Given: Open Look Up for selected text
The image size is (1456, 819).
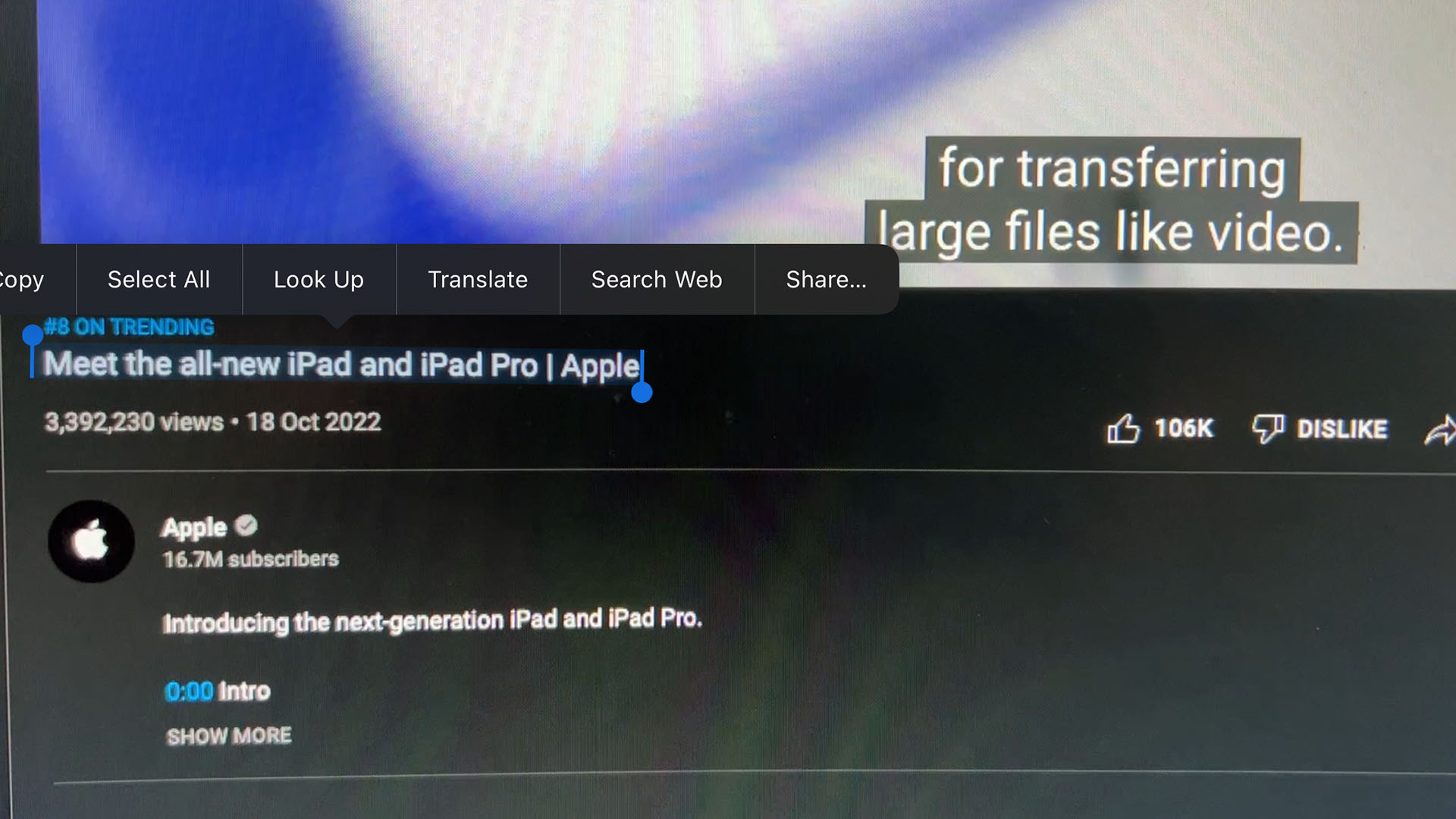Looking at the screenshot, I should pyautogui.click(x=319, y=279).
